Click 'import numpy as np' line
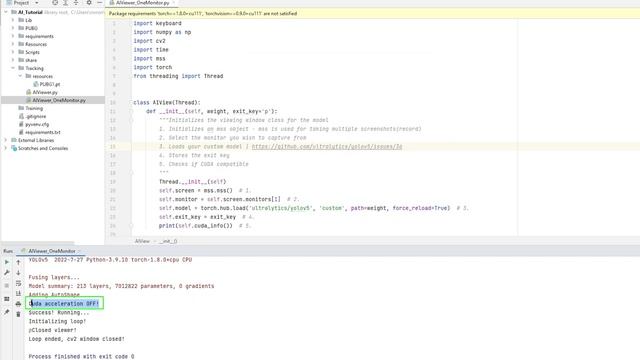Image resolution: width=640 pixels, height=360 pixels. tap(162, 32)
